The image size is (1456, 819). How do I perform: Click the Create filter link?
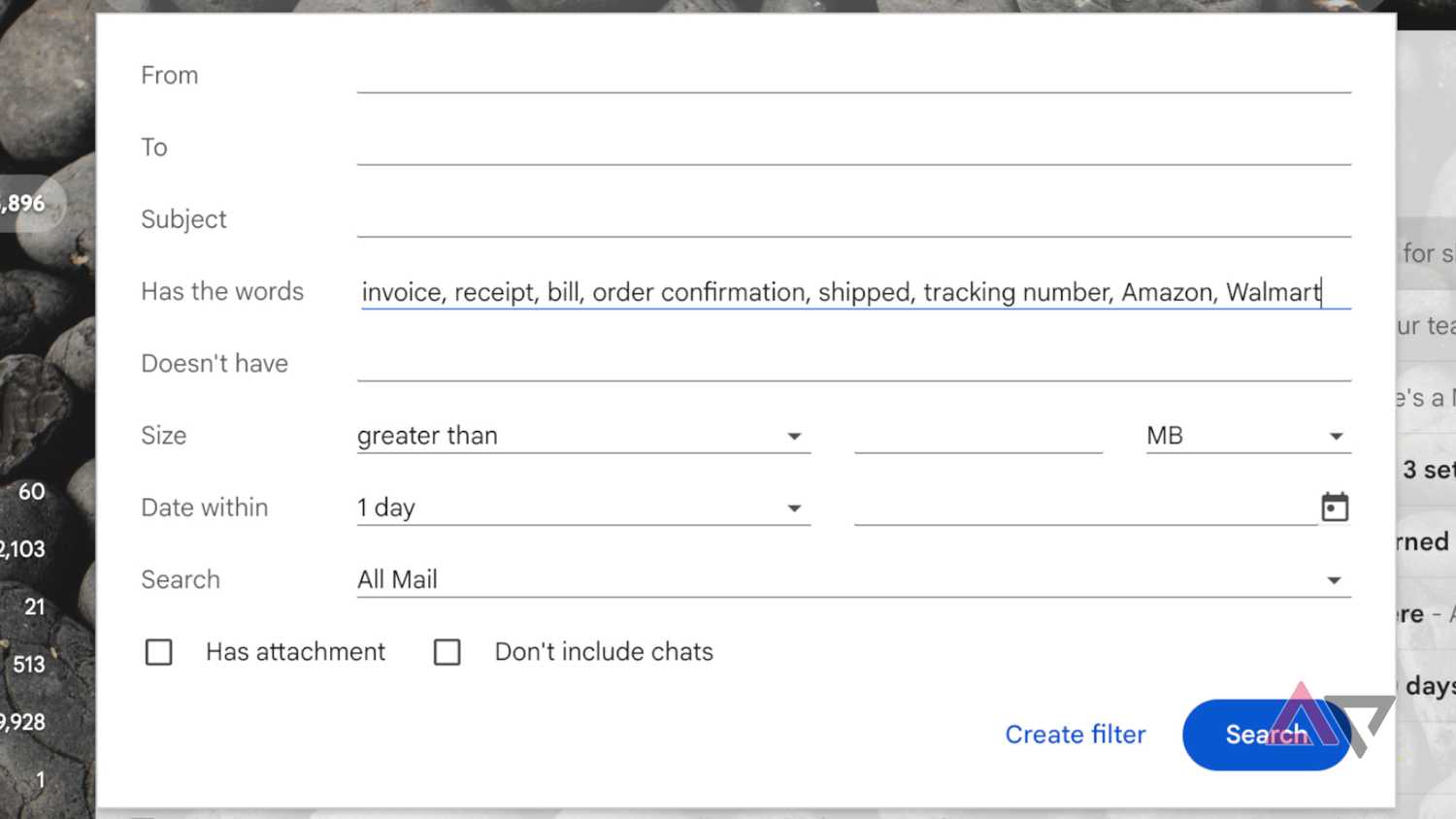pos(1075,735)
